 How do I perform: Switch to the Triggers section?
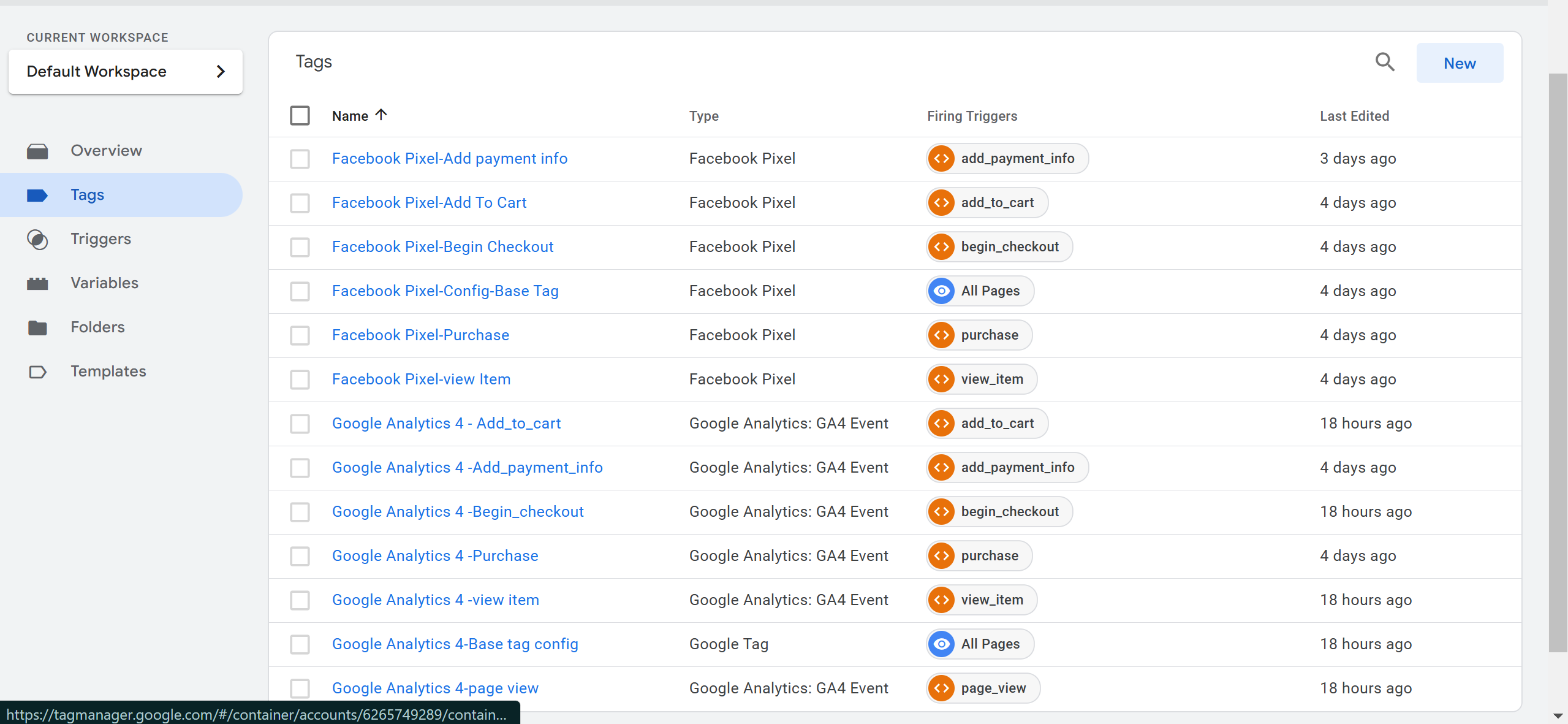coord(100,239)
